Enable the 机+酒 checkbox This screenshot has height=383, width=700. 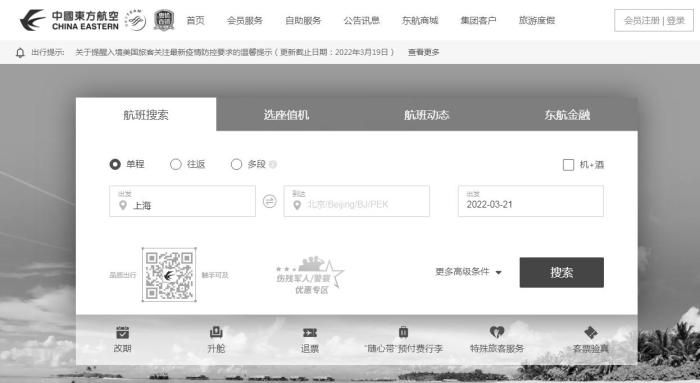[x=568, y=165]
